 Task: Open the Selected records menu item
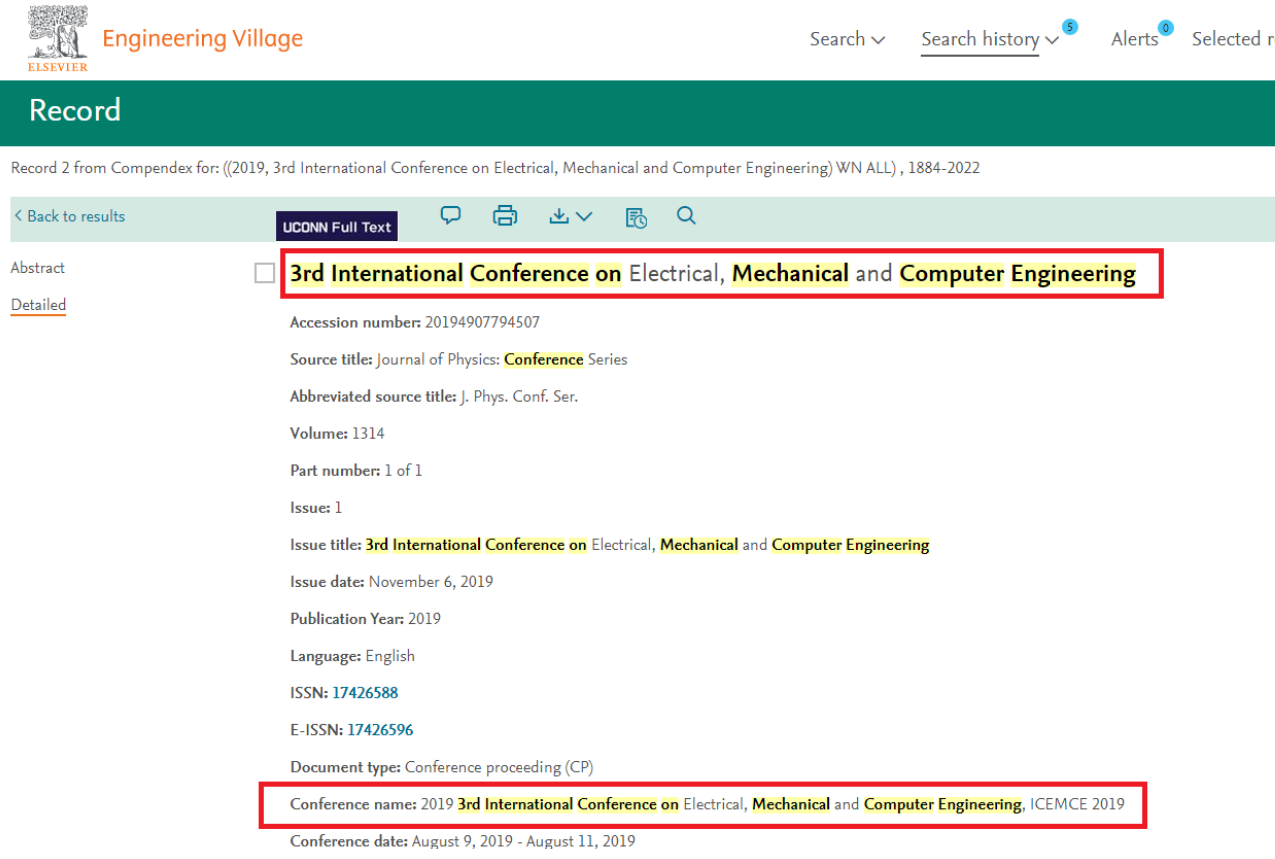point(1233,39)
